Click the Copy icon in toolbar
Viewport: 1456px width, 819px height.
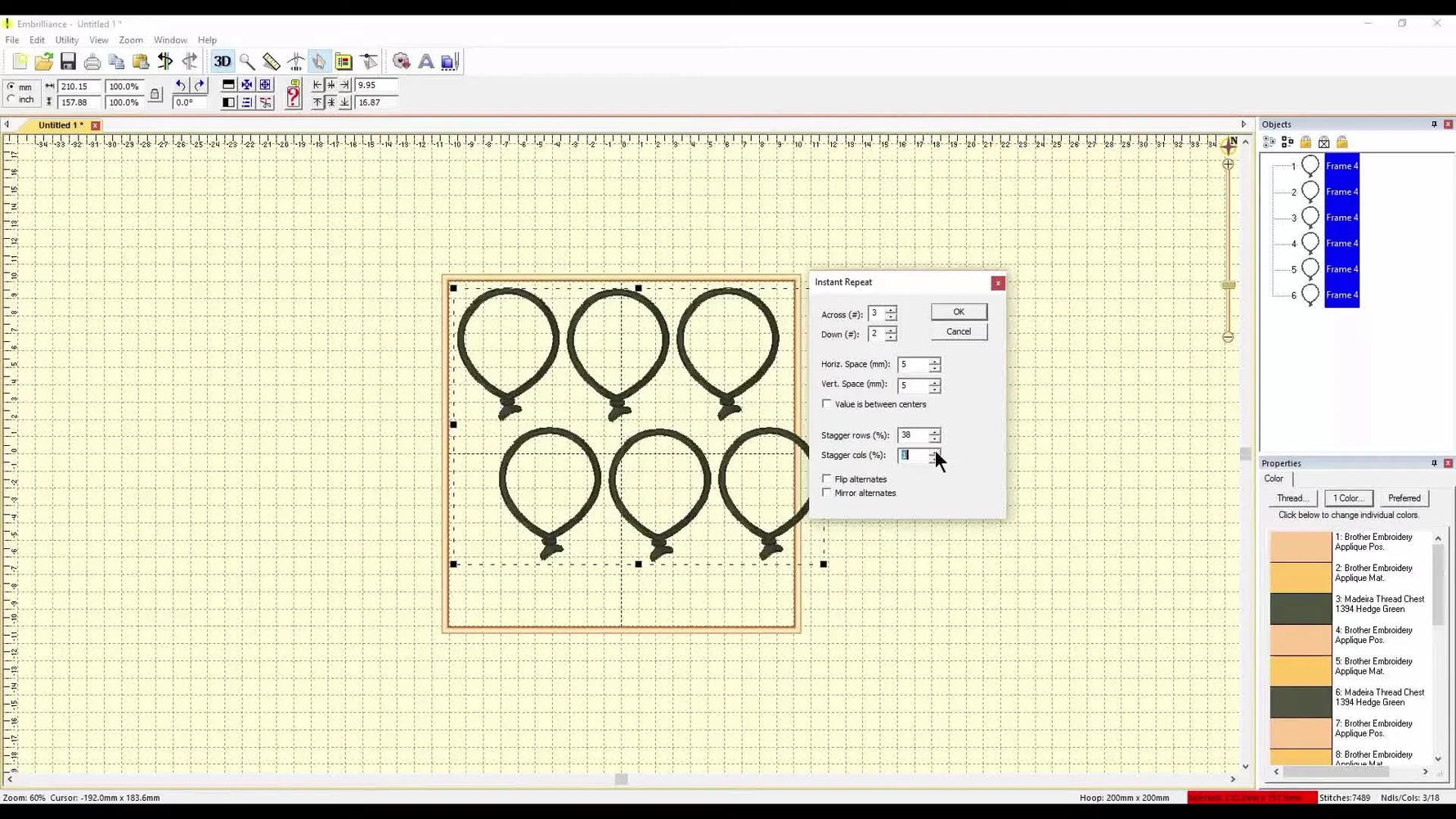click(x=116, y=61)
